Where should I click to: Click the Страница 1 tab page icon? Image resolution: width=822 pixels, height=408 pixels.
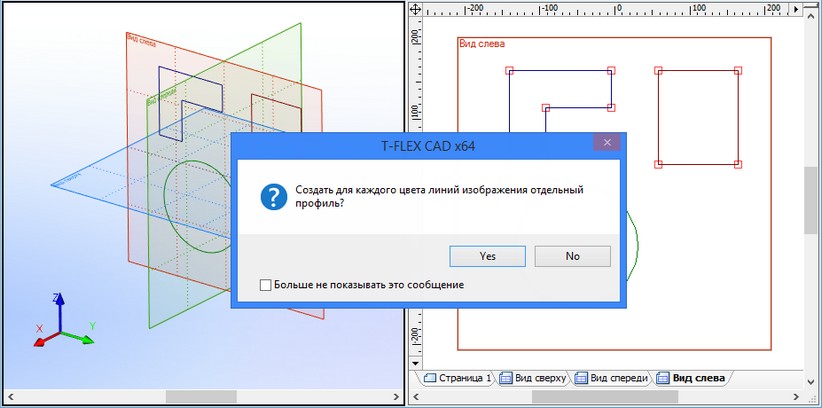pyautogui.click(x=430, y=378)
